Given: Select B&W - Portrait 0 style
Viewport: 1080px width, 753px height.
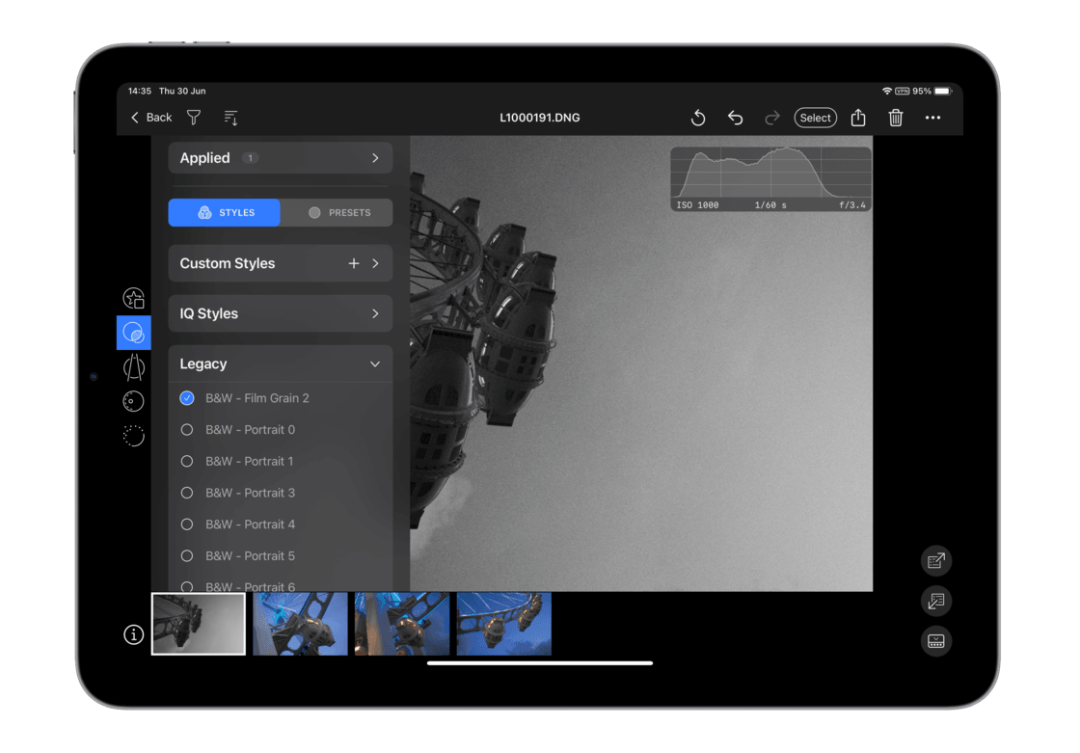Looking at the screenshot, I should [x=187, y=430].
